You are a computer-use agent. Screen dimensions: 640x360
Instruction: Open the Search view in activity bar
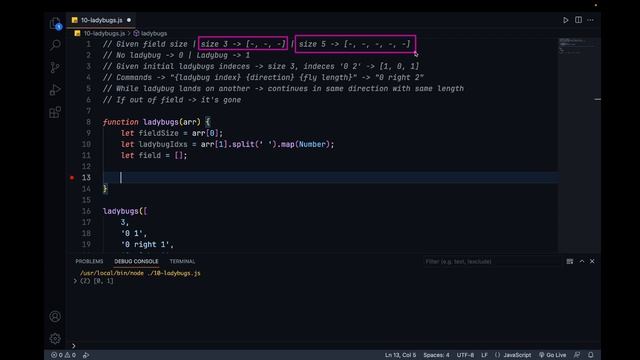55,45
